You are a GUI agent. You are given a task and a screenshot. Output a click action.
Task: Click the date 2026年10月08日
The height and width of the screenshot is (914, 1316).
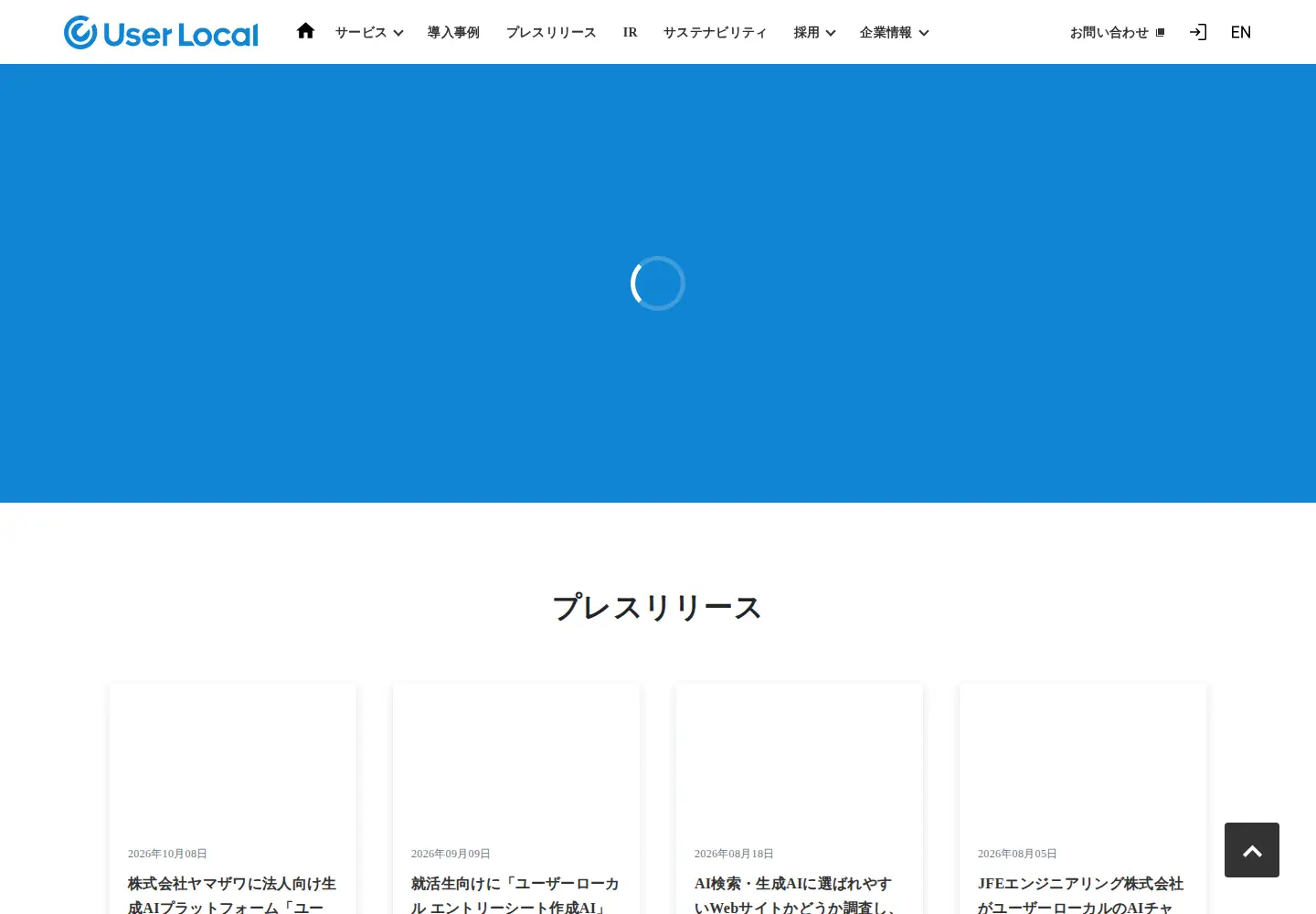(x=167, y=854)
